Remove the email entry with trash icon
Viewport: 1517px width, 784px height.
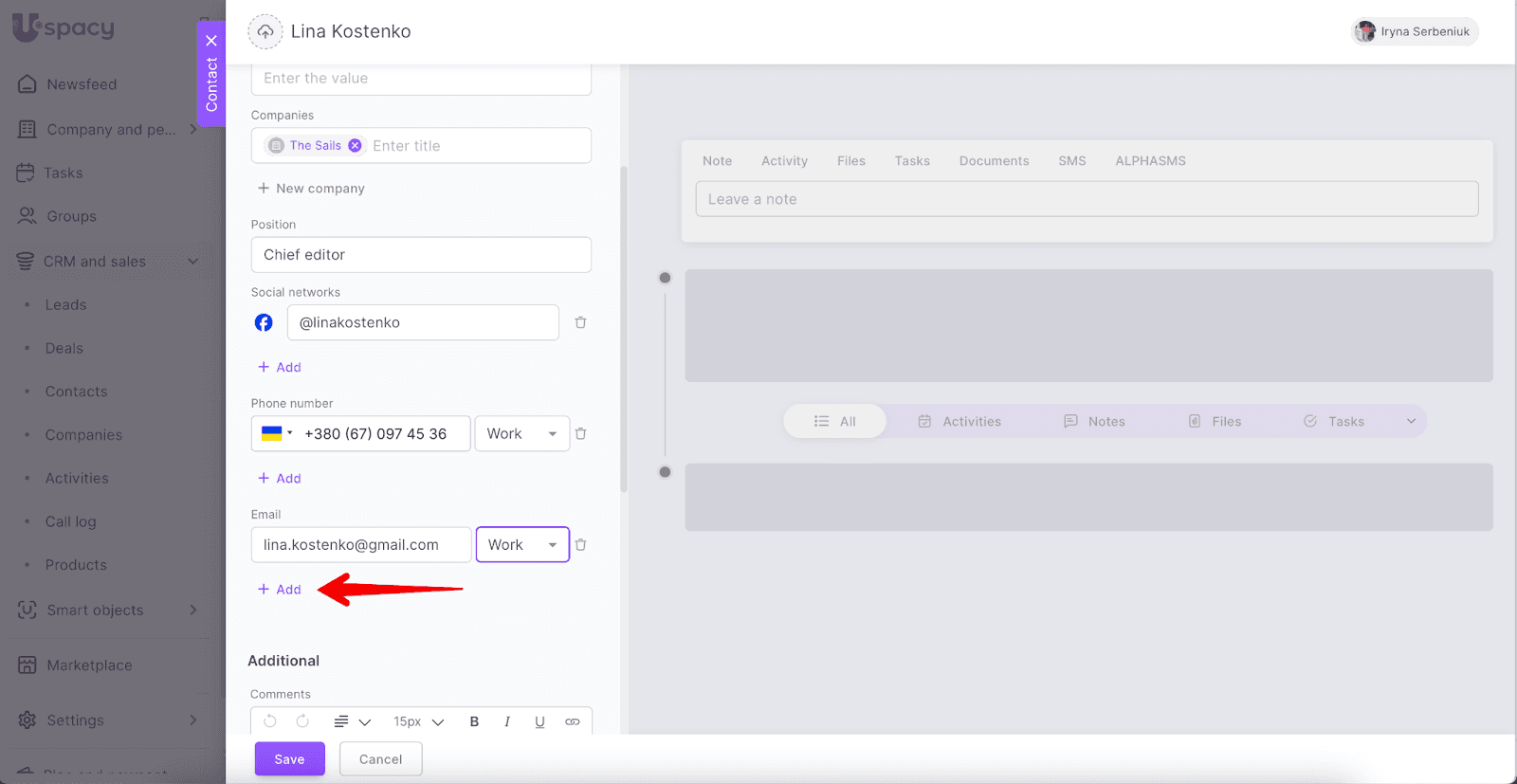pos(580,545)
